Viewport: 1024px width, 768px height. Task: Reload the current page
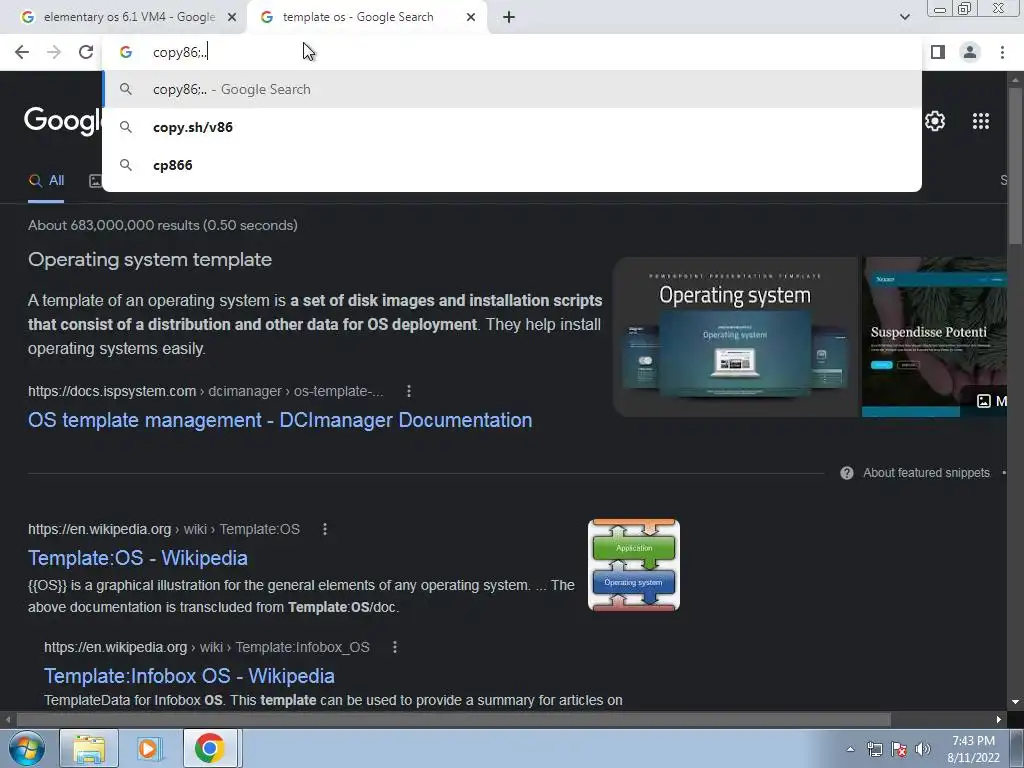(86, 52)
